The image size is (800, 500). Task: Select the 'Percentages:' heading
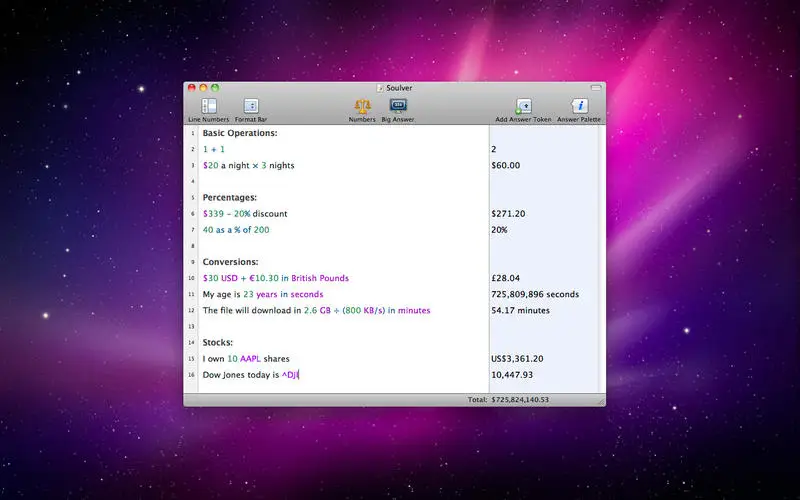tap(230, 197)
